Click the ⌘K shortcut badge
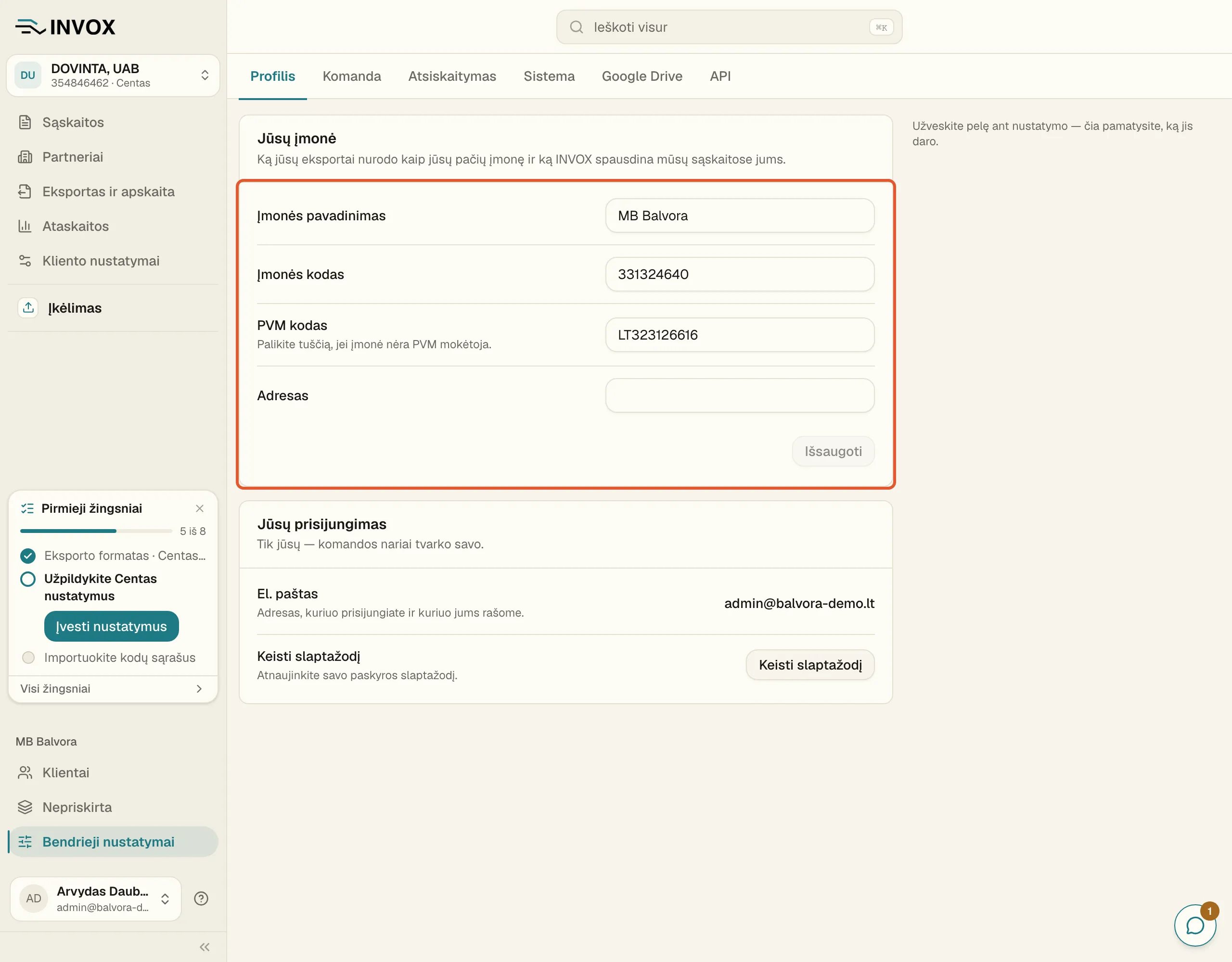The width and height of the screenshot is (1232, 962). 881,27
